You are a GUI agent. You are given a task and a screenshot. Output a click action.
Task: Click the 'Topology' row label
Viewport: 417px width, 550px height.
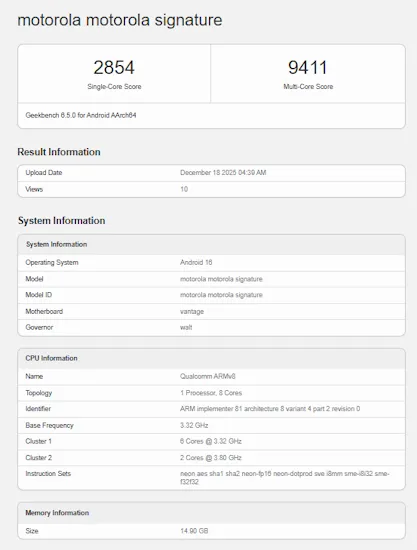click(x=39, y=393)
